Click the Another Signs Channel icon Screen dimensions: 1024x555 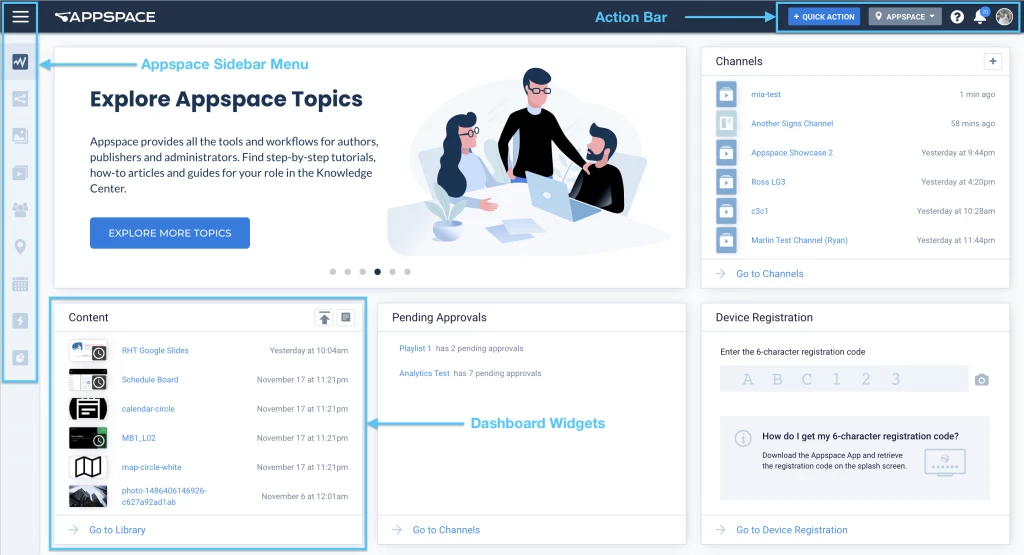point(726,123)
